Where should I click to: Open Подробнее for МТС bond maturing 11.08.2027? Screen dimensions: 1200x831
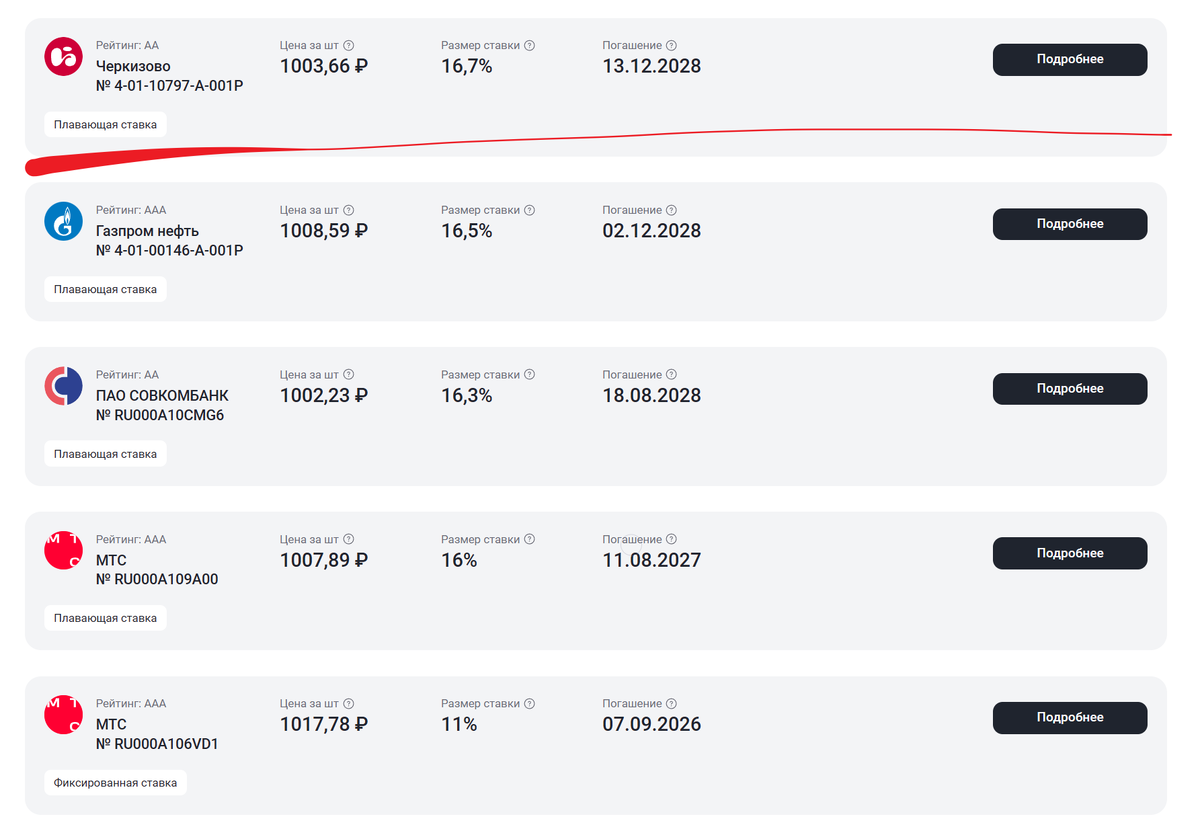(1069, 553)
